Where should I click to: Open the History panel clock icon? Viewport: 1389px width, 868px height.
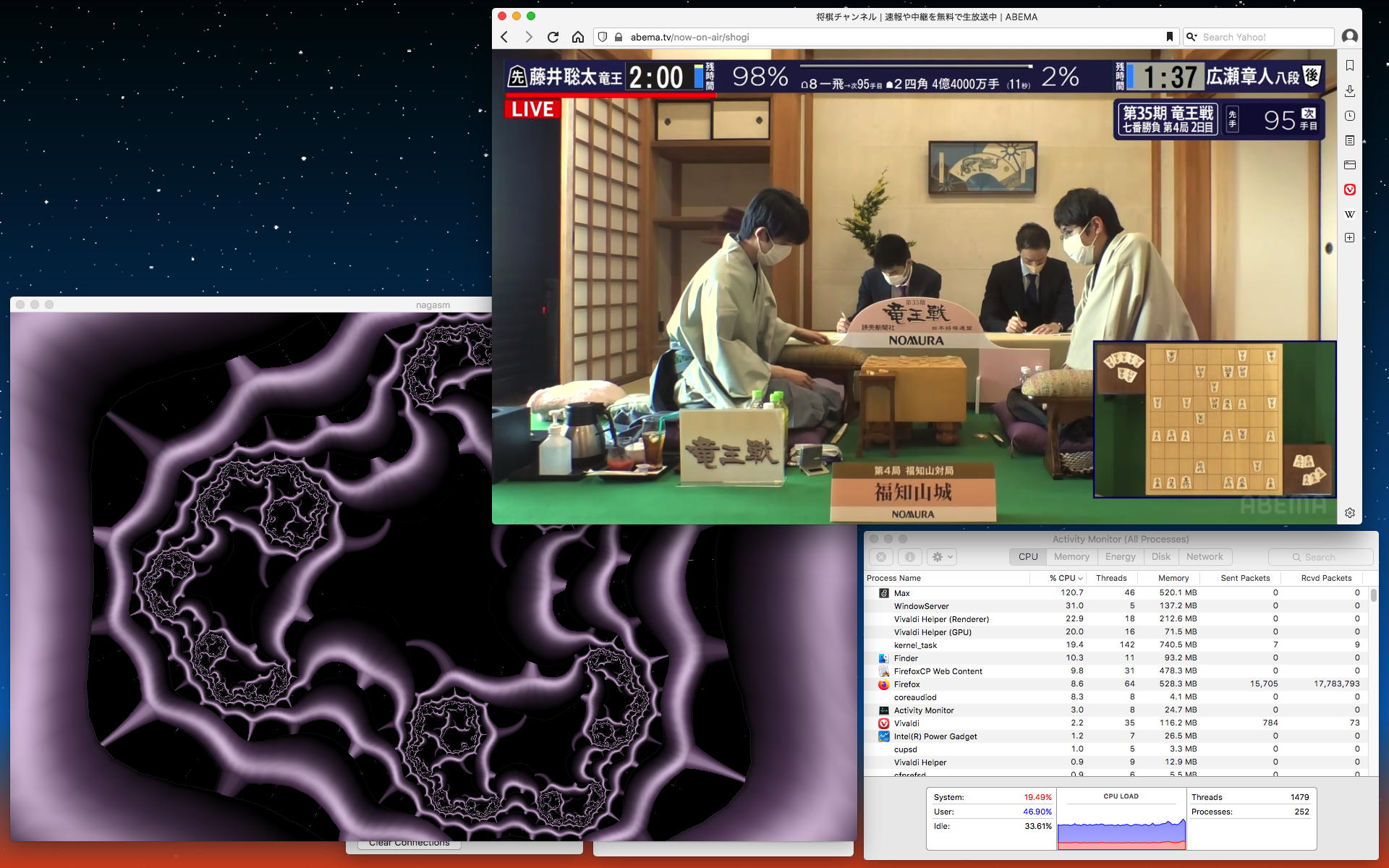1349,116
